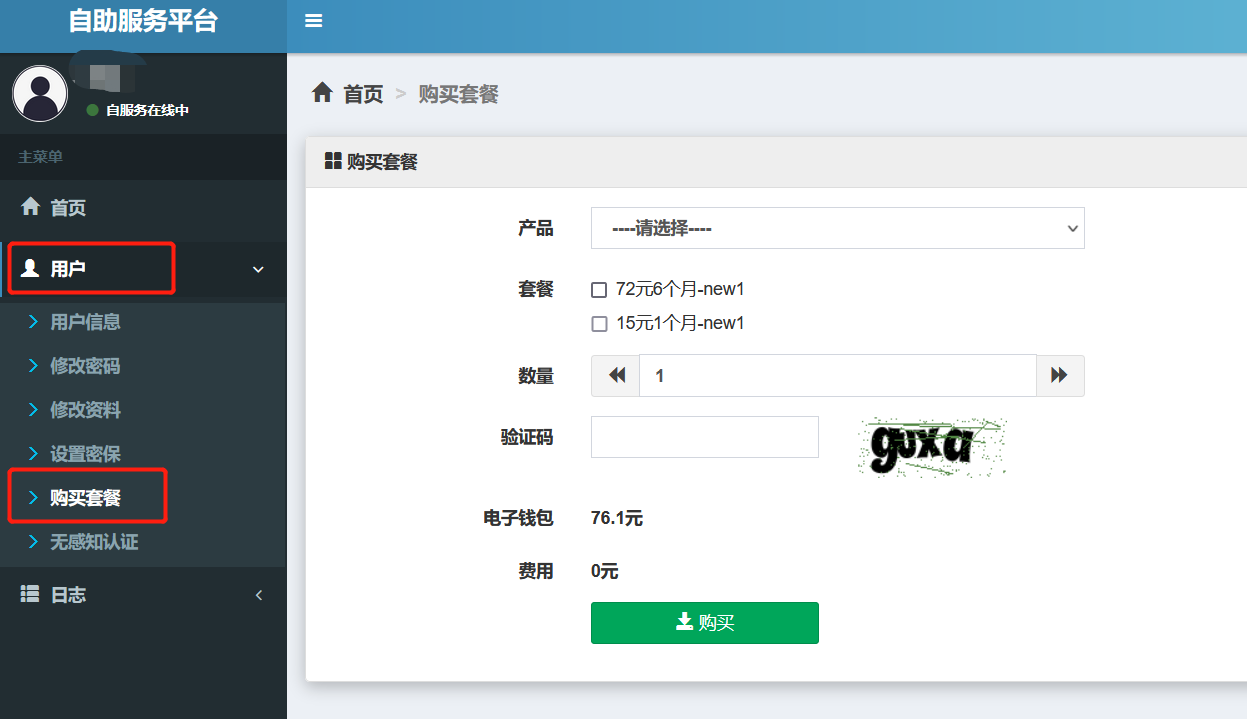Open the 产品 product selection dropdown
1247x719 pixels.
(x=838, y=228)
